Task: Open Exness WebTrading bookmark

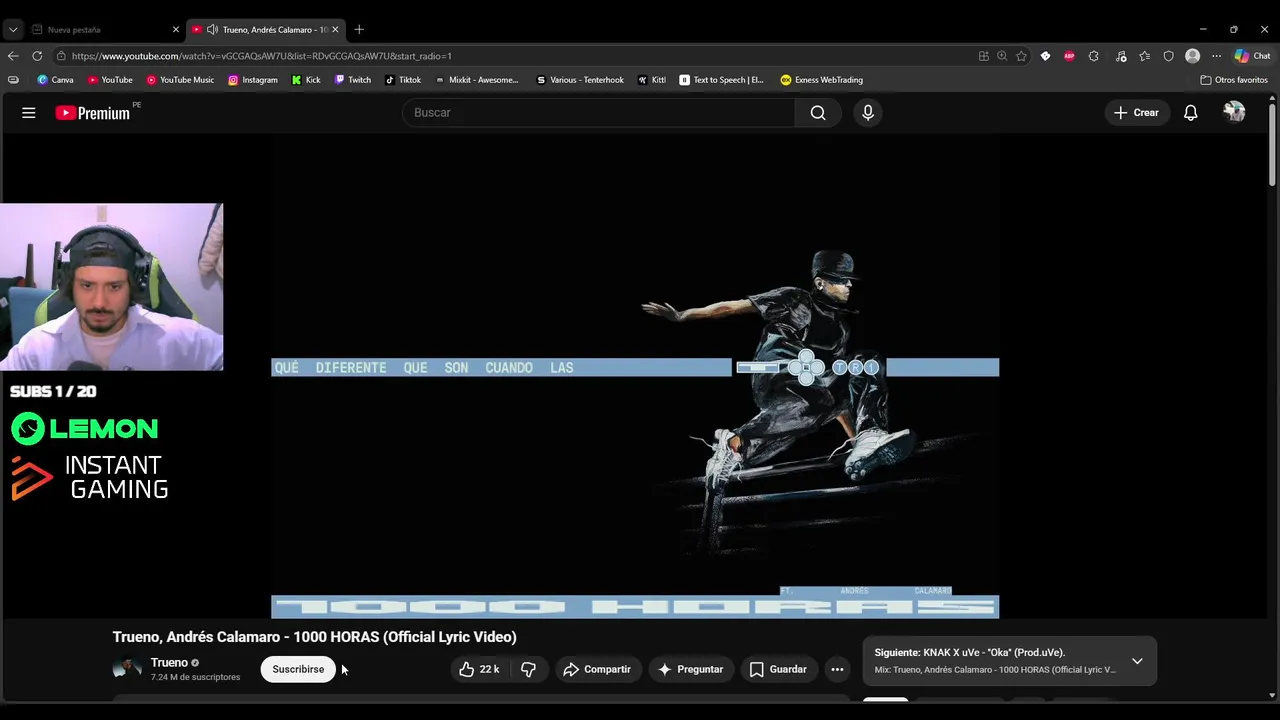Action: pos(821,80)
